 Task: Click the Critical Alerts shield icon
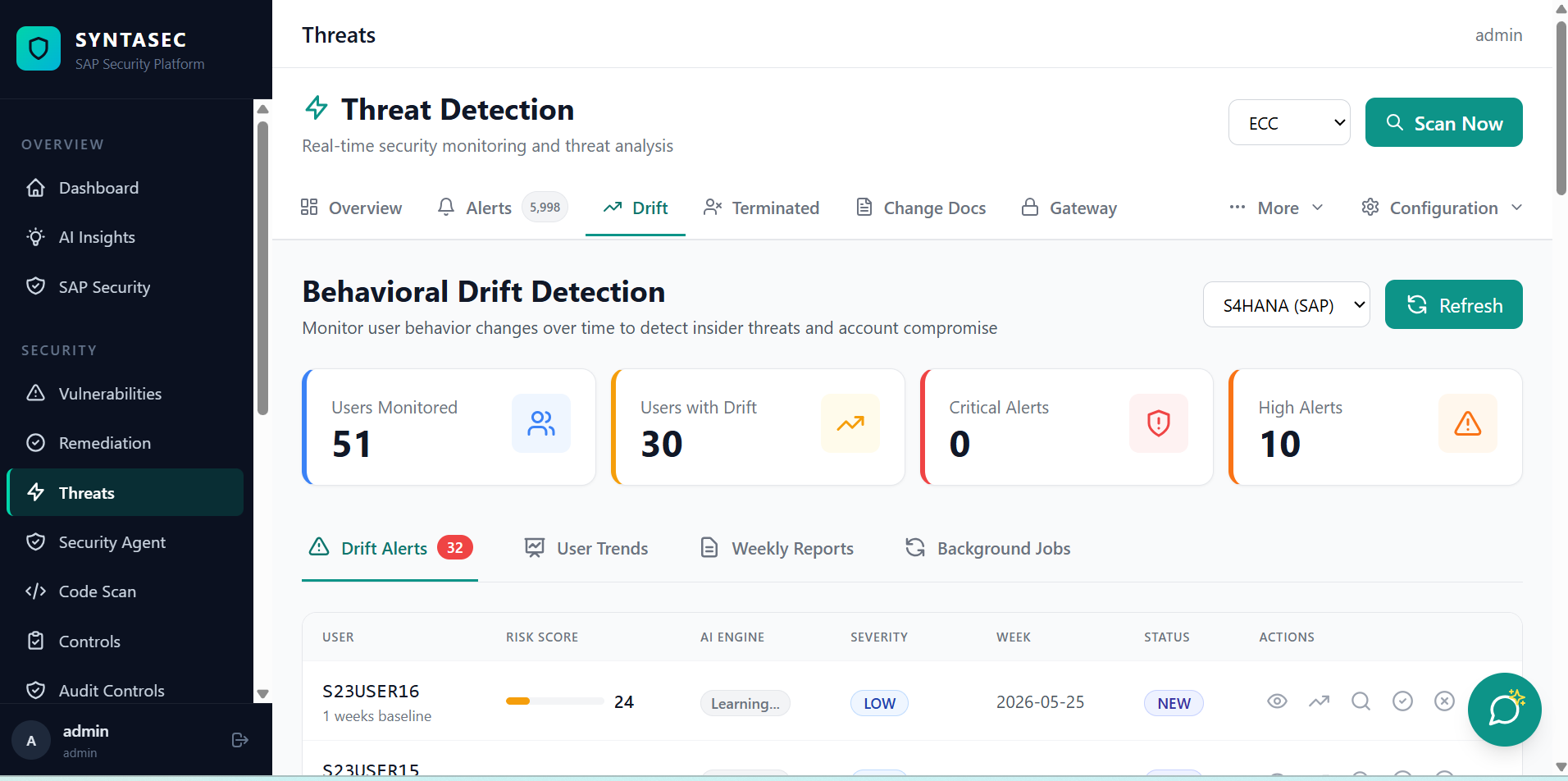tap(1159, 423)
